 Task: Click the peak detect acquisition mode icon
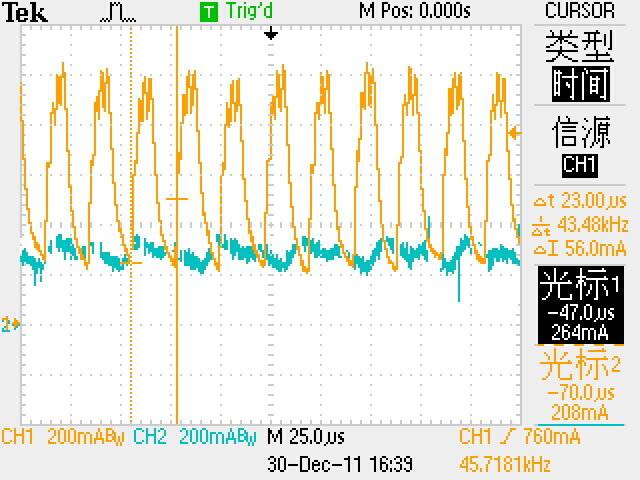tap(118, 12)
